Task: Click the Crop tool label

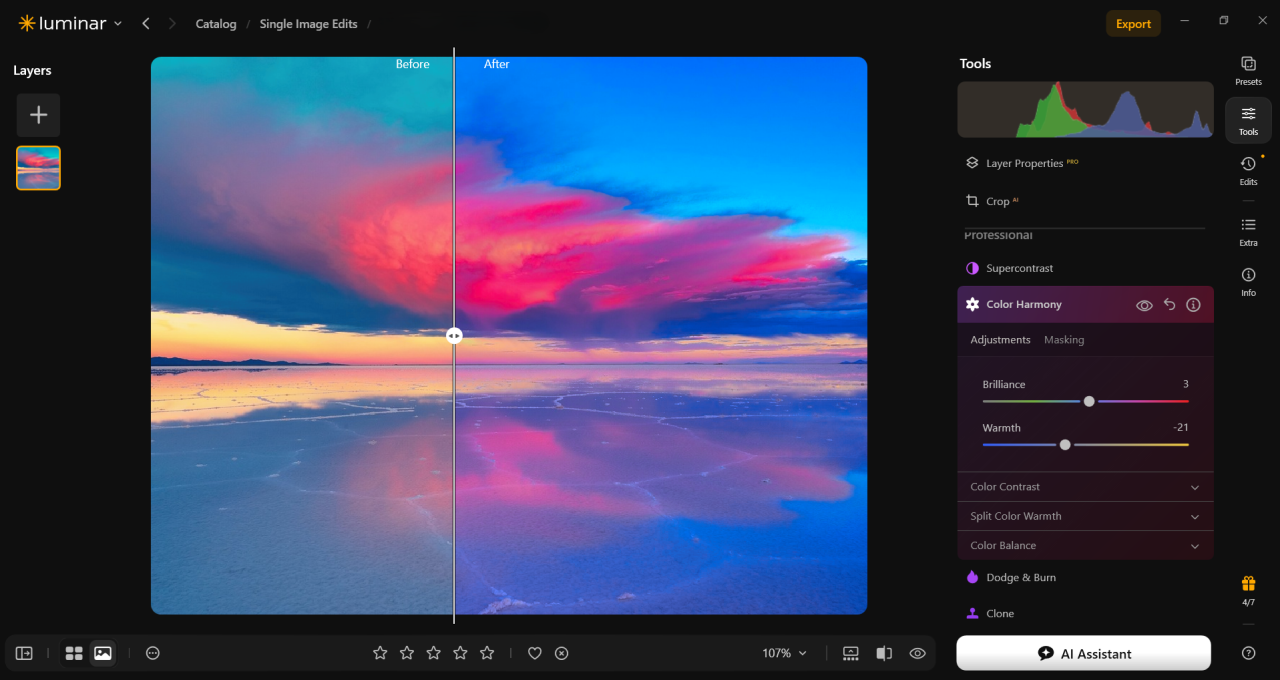Action: pos(998,201)
